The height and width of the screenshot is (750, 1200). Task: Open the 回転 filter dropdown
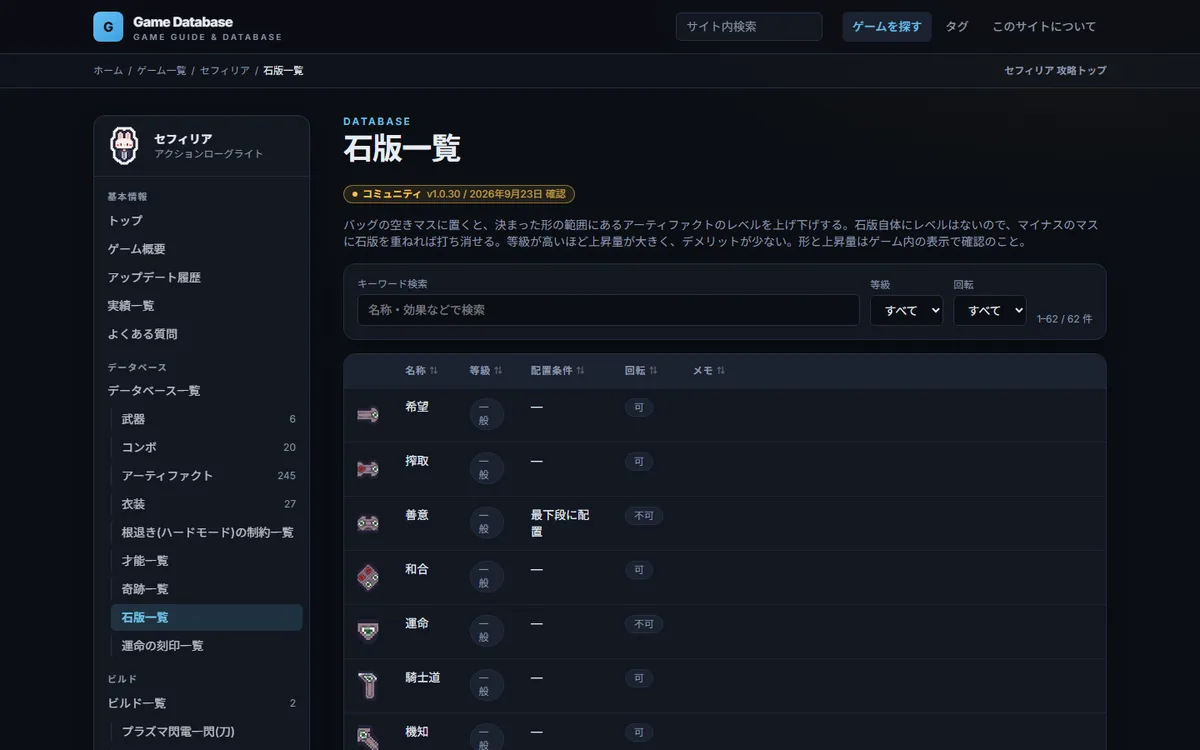click(990, 310)
